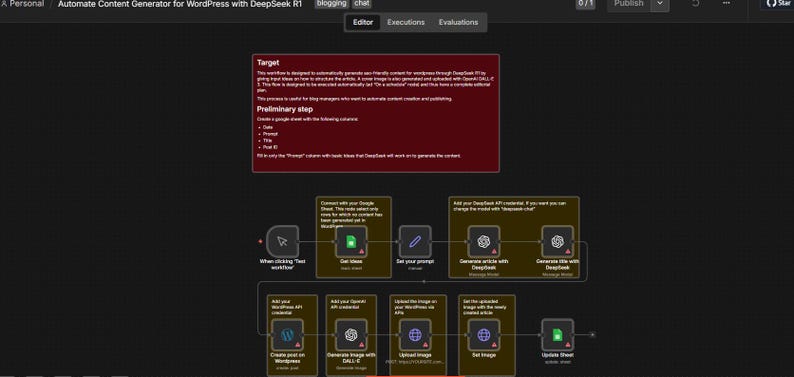Screen dimensions: 794x377
Task: Switch to the Evaluations tab
Action: point(458,22)
